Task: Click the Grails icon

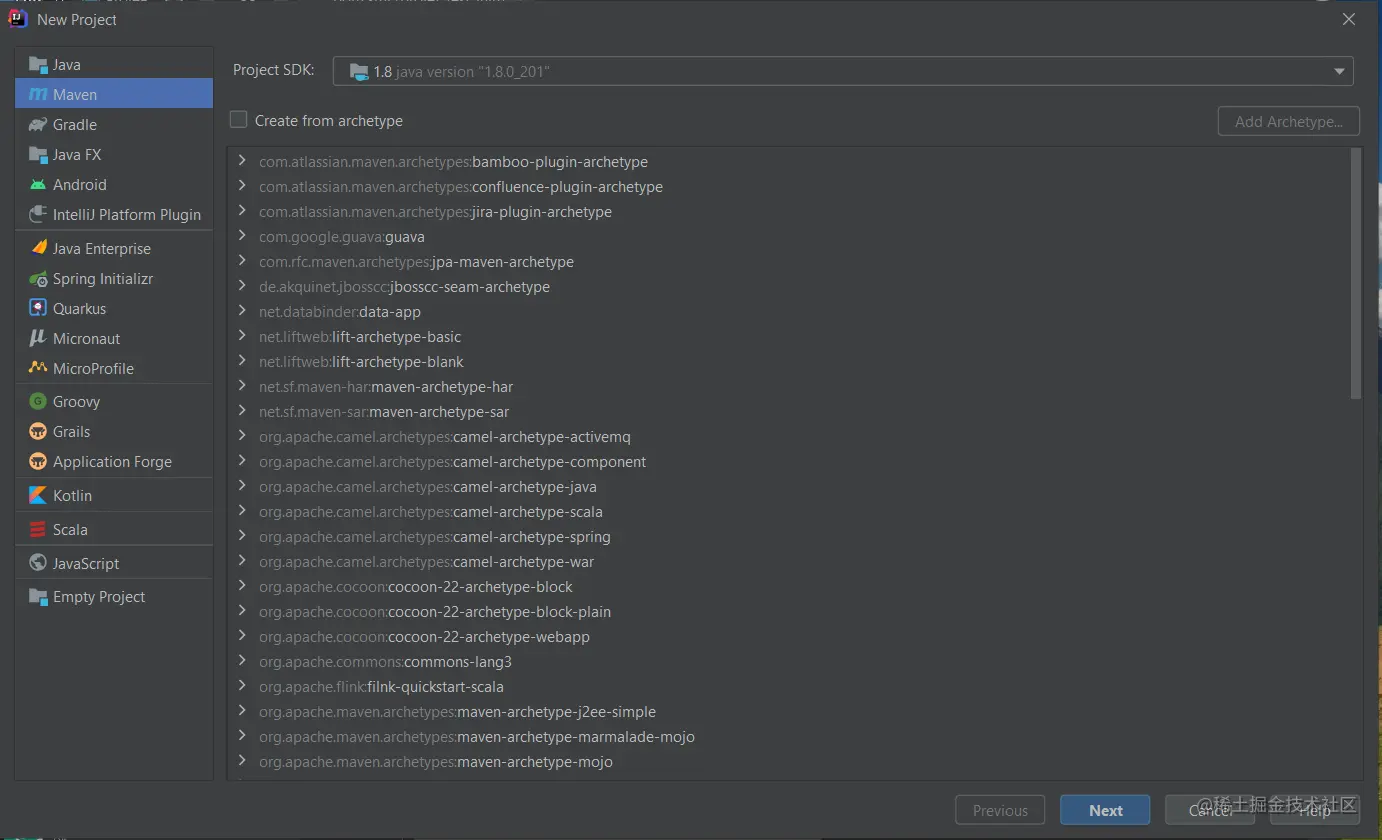Action: [38, 431]
